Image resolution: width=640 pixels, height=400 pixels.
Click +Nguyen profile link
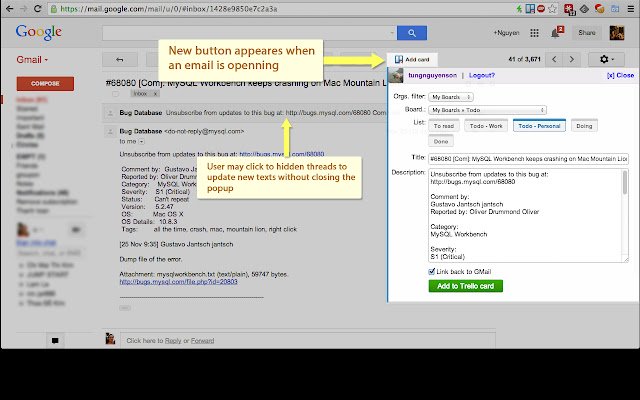(506, 33)
